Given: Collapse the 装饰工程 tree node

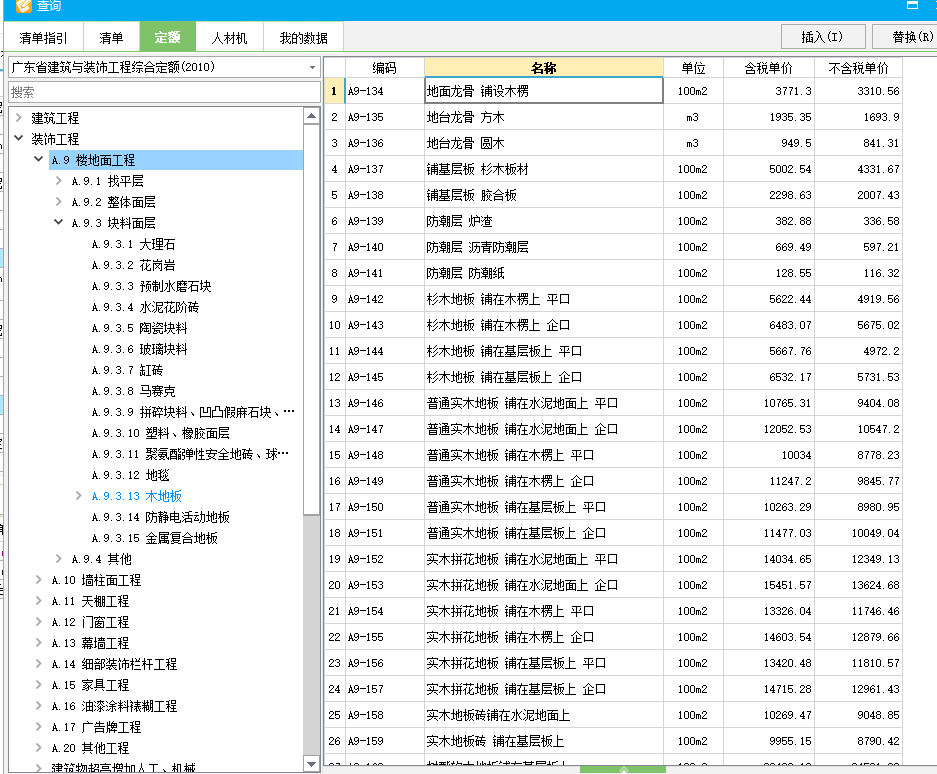Looking at the screenshot, I should (x=19, y=139).
